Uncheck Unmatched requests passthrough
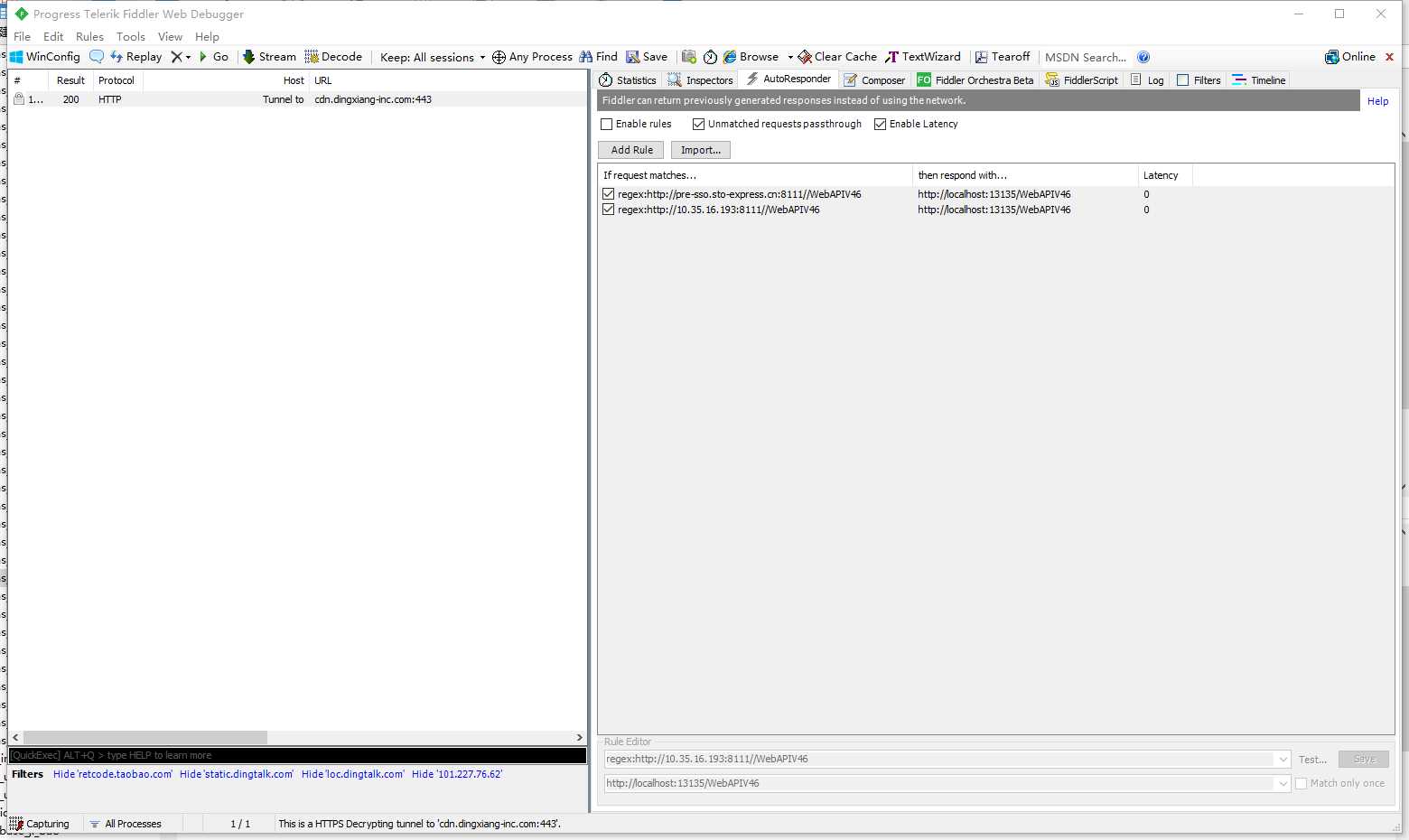Screen dimensions: 1409x840 coord(698,125)
